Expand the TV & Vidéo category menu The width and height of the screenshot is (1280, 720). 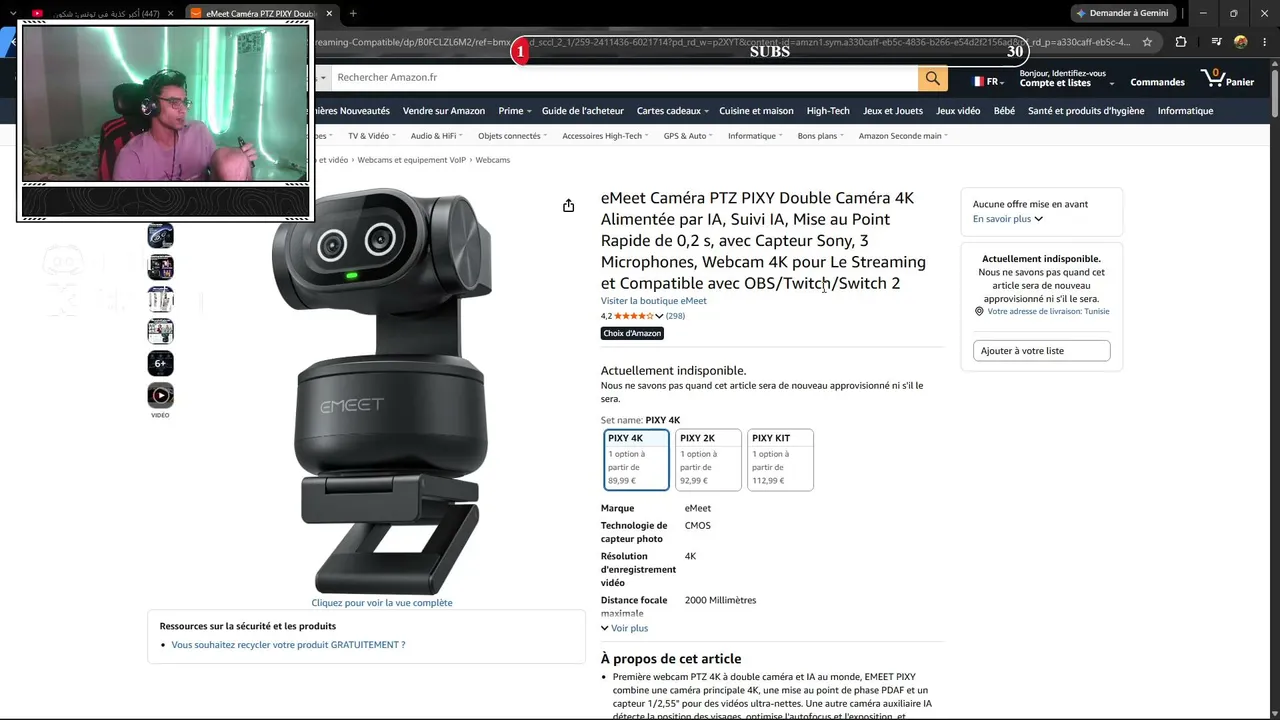[371, 136]
